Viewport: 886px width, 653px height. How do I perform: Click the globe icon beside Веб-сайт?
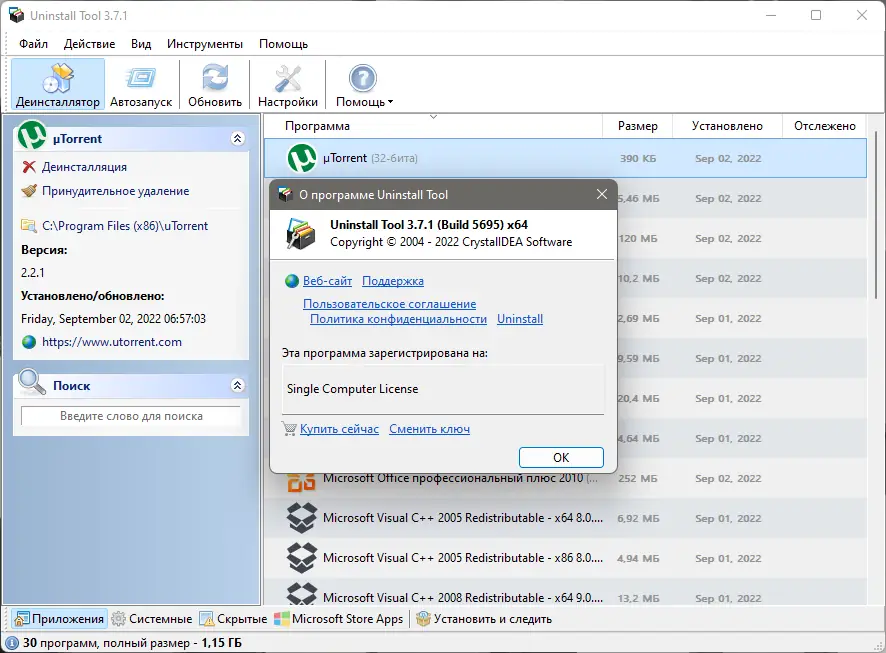click(292, 281)
